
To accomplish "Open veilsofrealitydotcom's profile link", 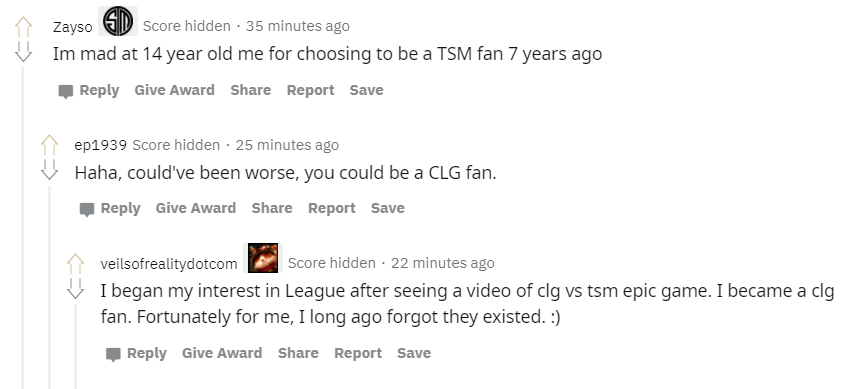I will tap(169, 264).
